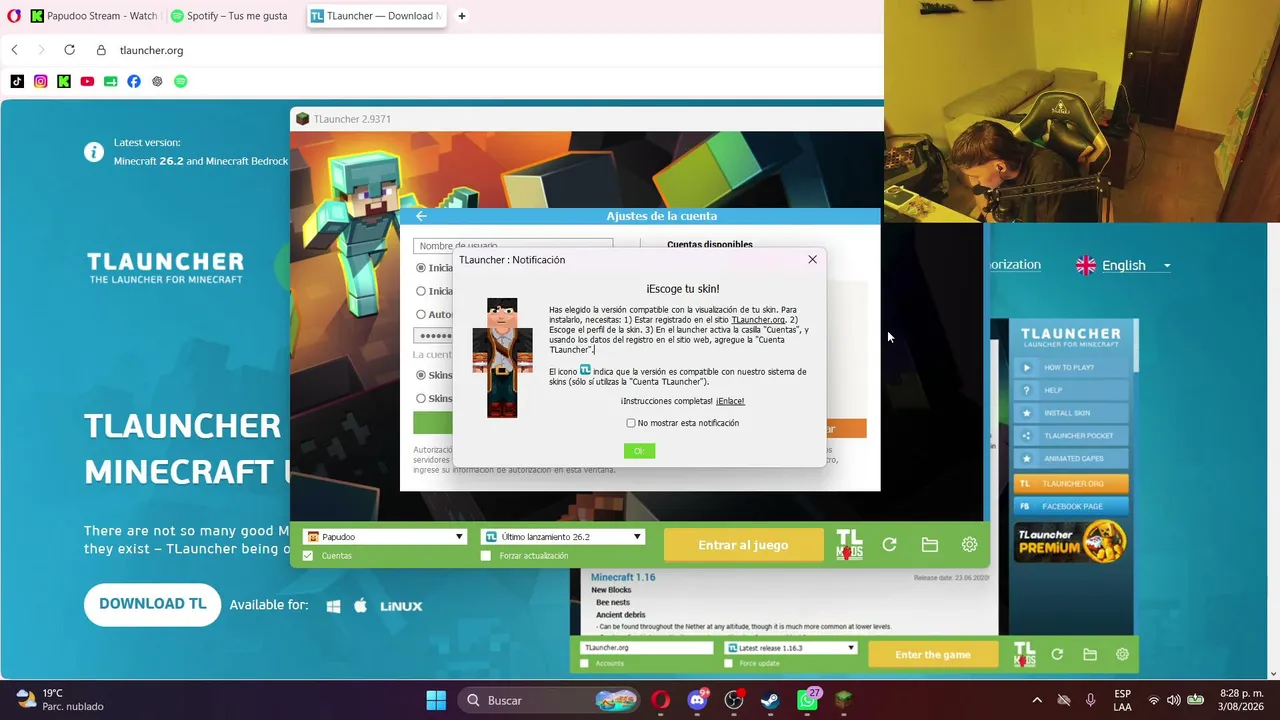Open the game folder in TLauncher
The image size is (1280, 720).
tap(930, 545)
